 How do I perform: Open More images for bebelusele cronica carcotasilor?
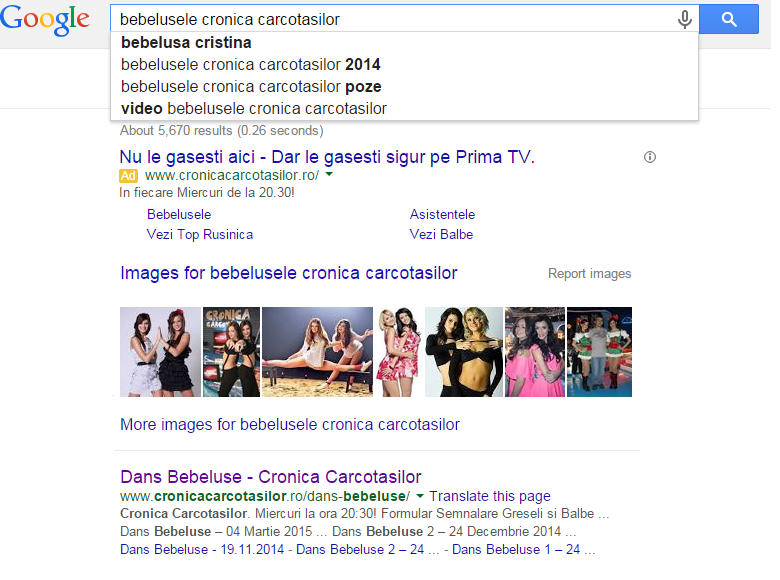pos(290,424)
